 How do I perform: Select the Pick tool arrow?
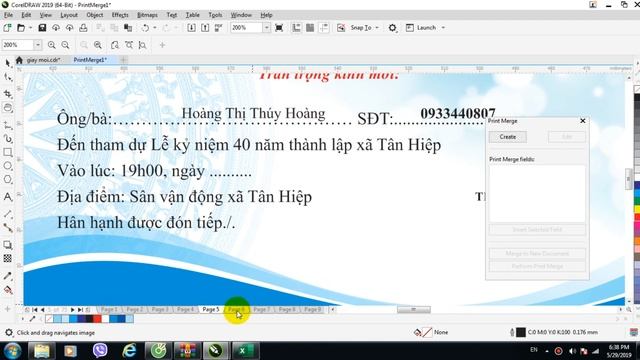click(x=7, y=63)
